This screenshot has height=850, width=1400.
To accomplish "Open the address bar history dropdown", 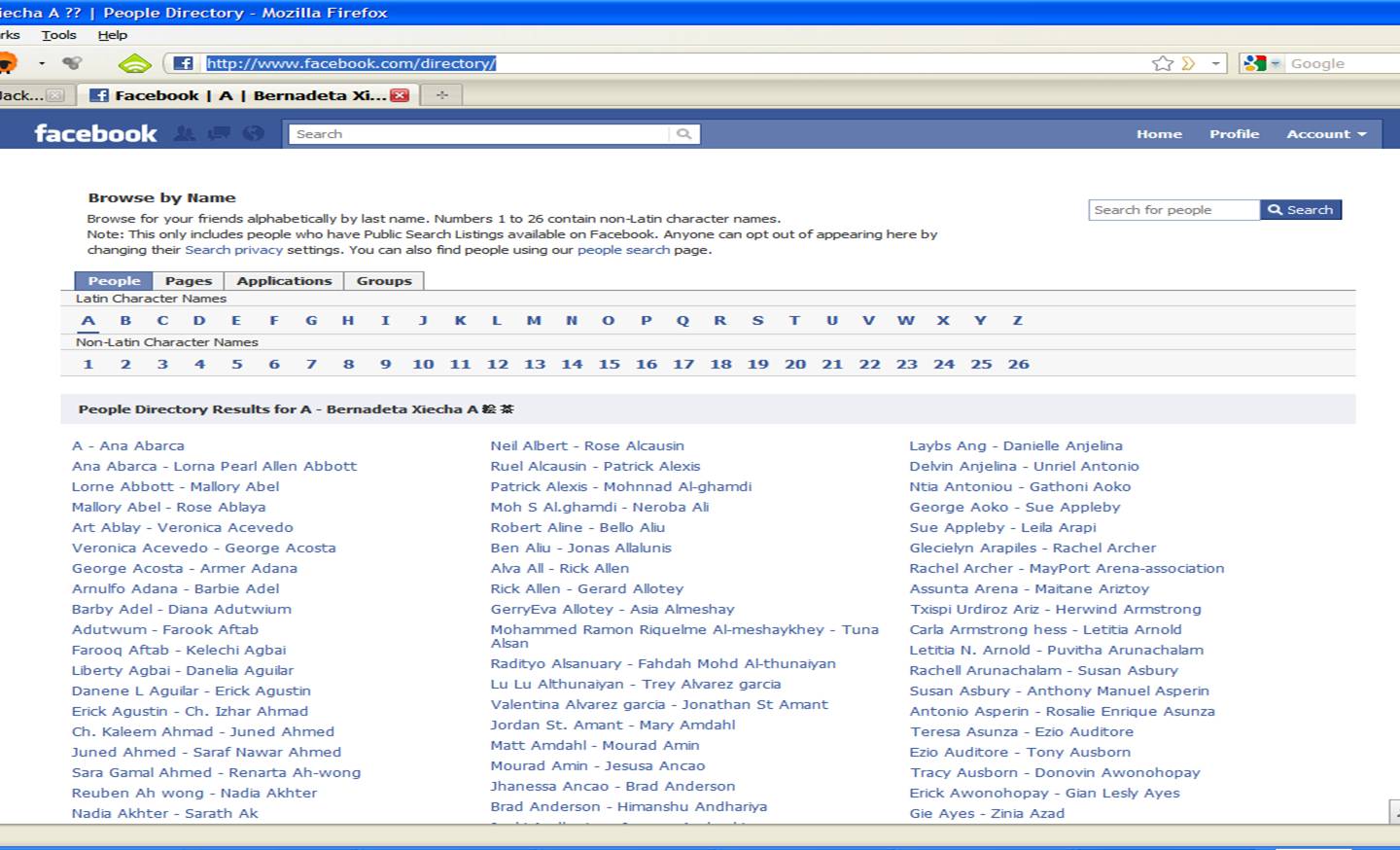I will pos(1216,62).
